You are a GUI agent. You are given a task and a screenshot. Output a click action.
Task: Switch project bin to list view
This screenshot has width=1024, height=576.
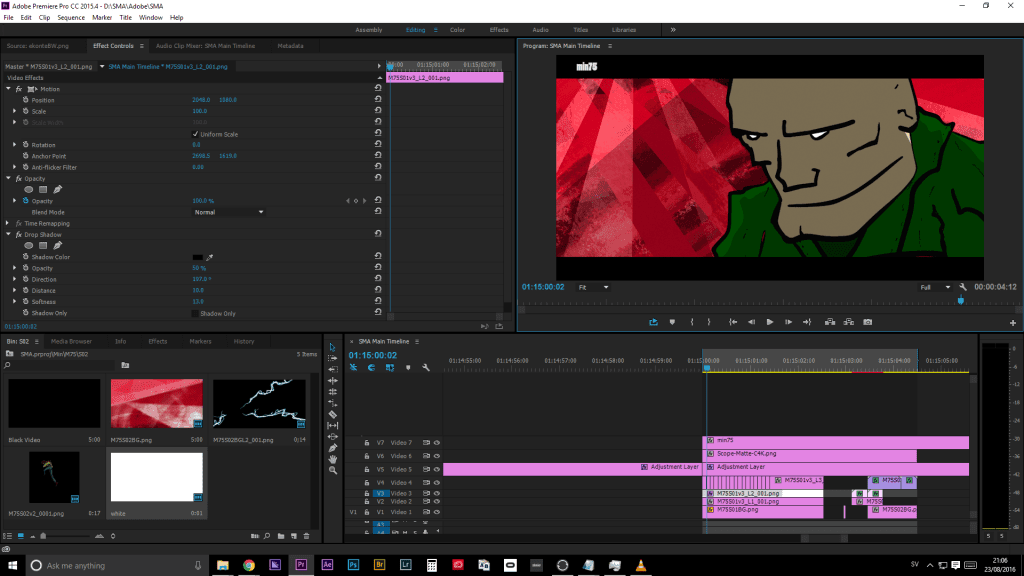(x=8, y=536)
